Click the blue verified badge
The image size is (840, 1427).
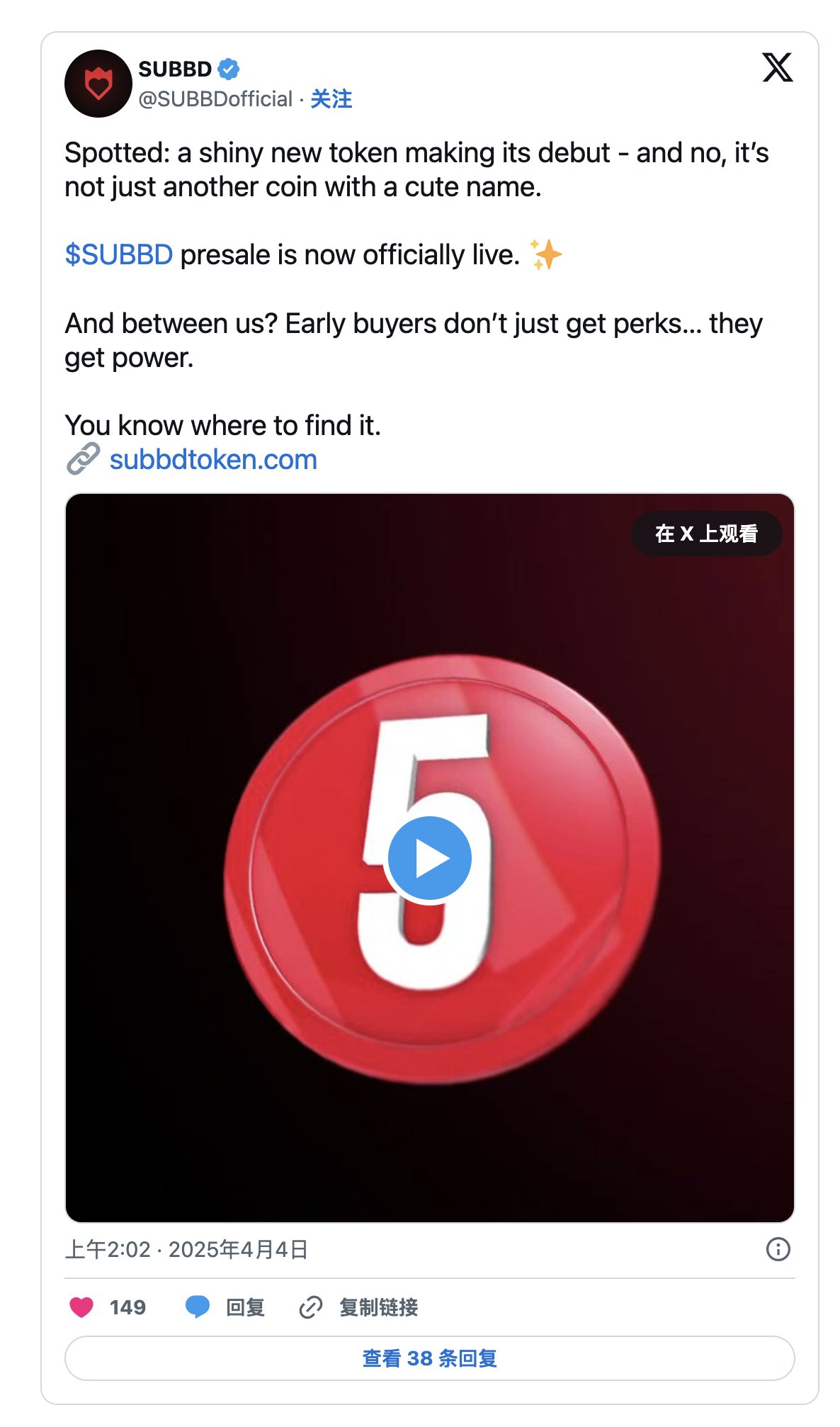coord(228,69)
